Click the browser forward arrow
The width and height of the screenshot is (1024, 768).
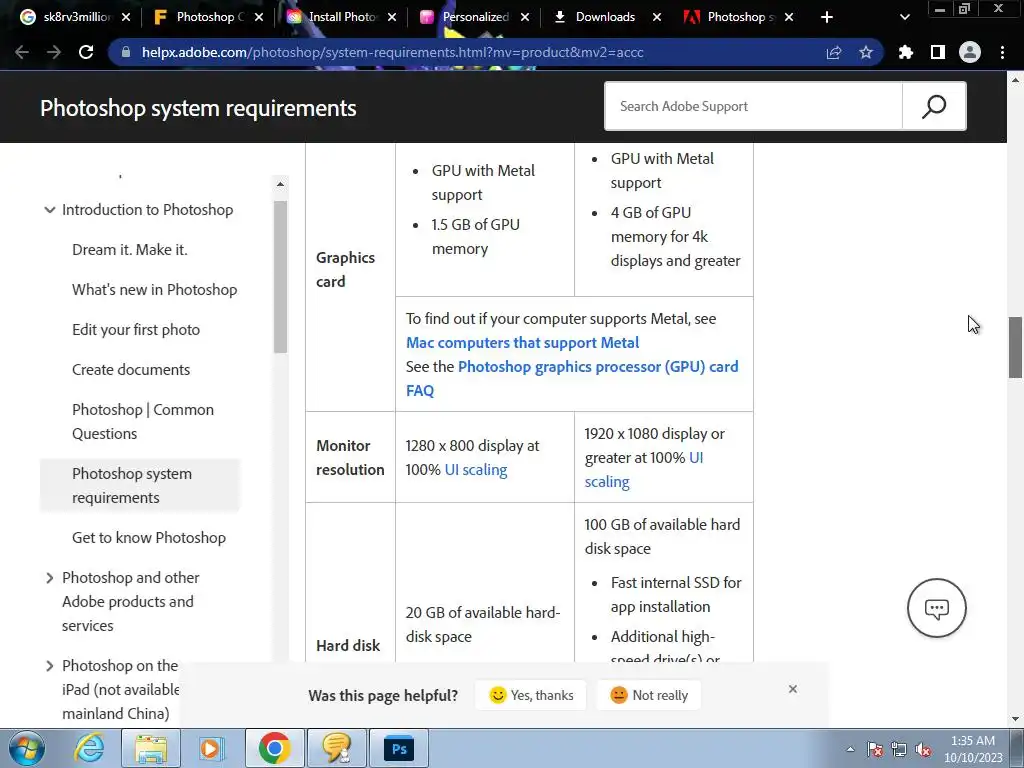click(x=54, y=52)
